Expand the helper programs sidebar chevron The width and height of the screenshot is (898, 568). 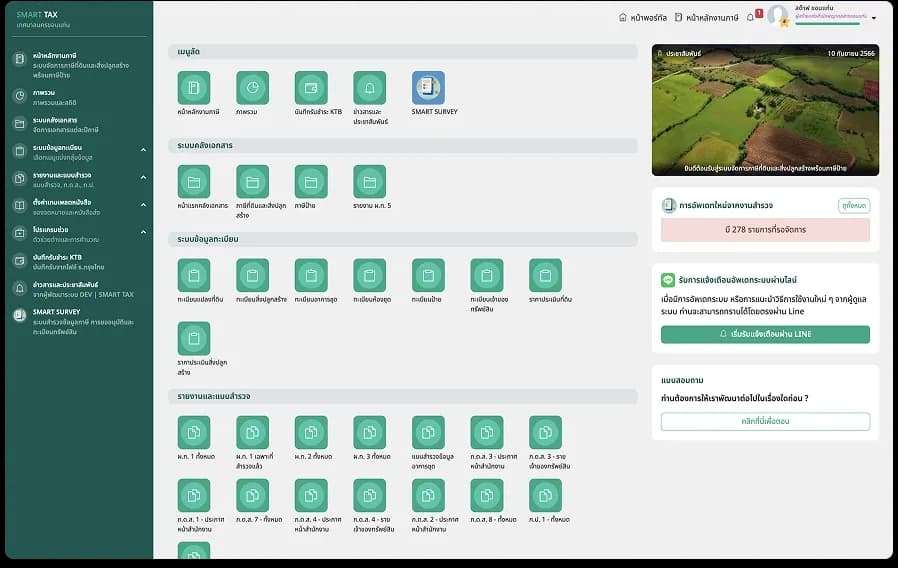pos(143,232)
